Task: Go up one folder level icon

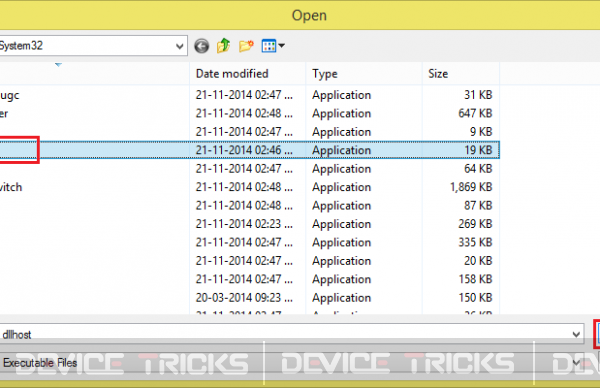Action: click(223, 46)
